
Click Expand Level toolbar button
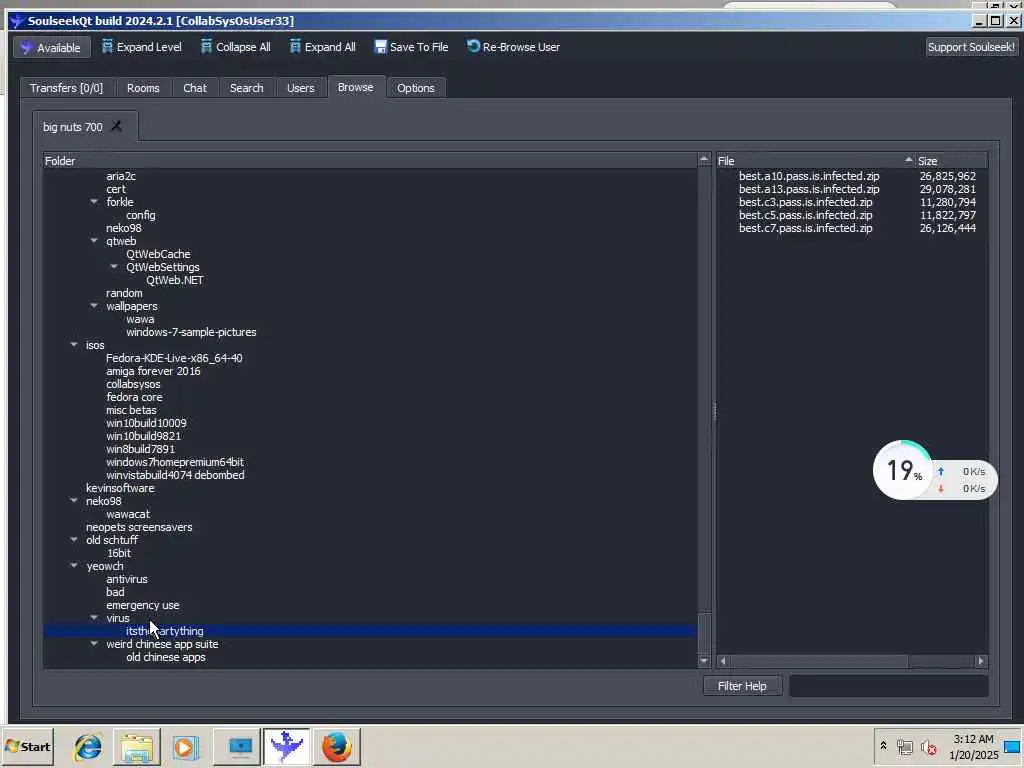tap(142, 47)
